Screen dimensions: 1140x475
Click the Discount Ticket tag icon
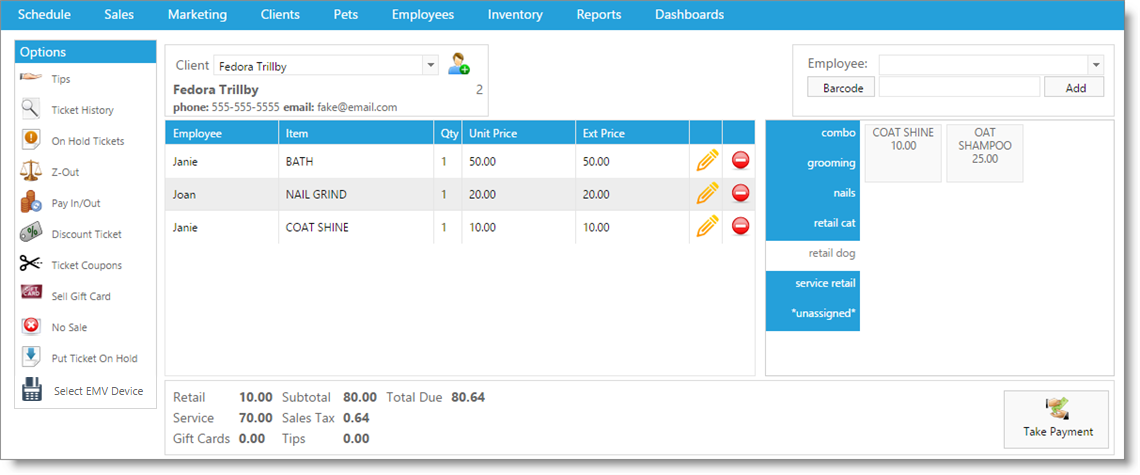(31, 234)
